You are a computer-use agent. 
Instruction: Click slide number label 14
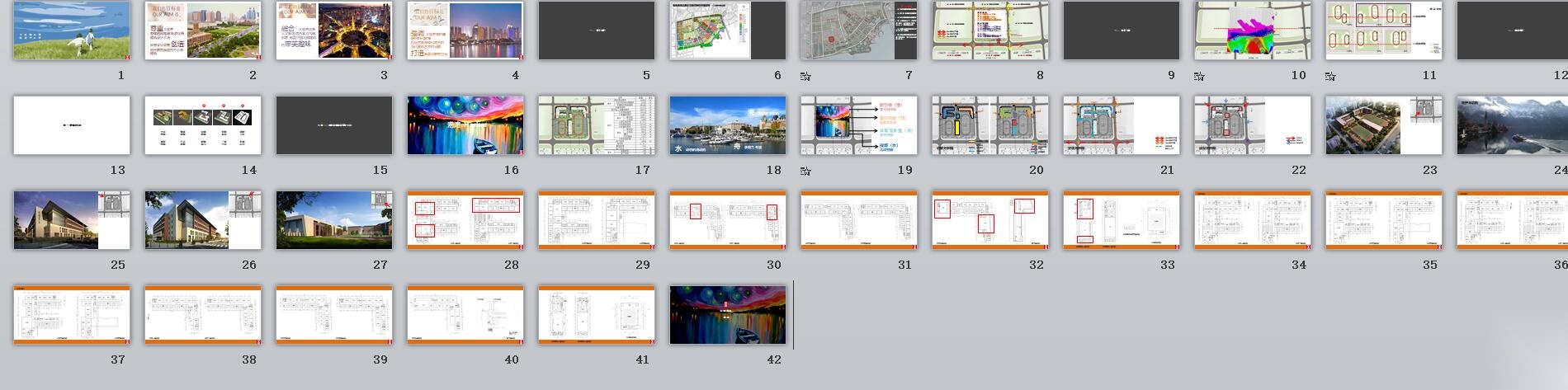point(248,170)
